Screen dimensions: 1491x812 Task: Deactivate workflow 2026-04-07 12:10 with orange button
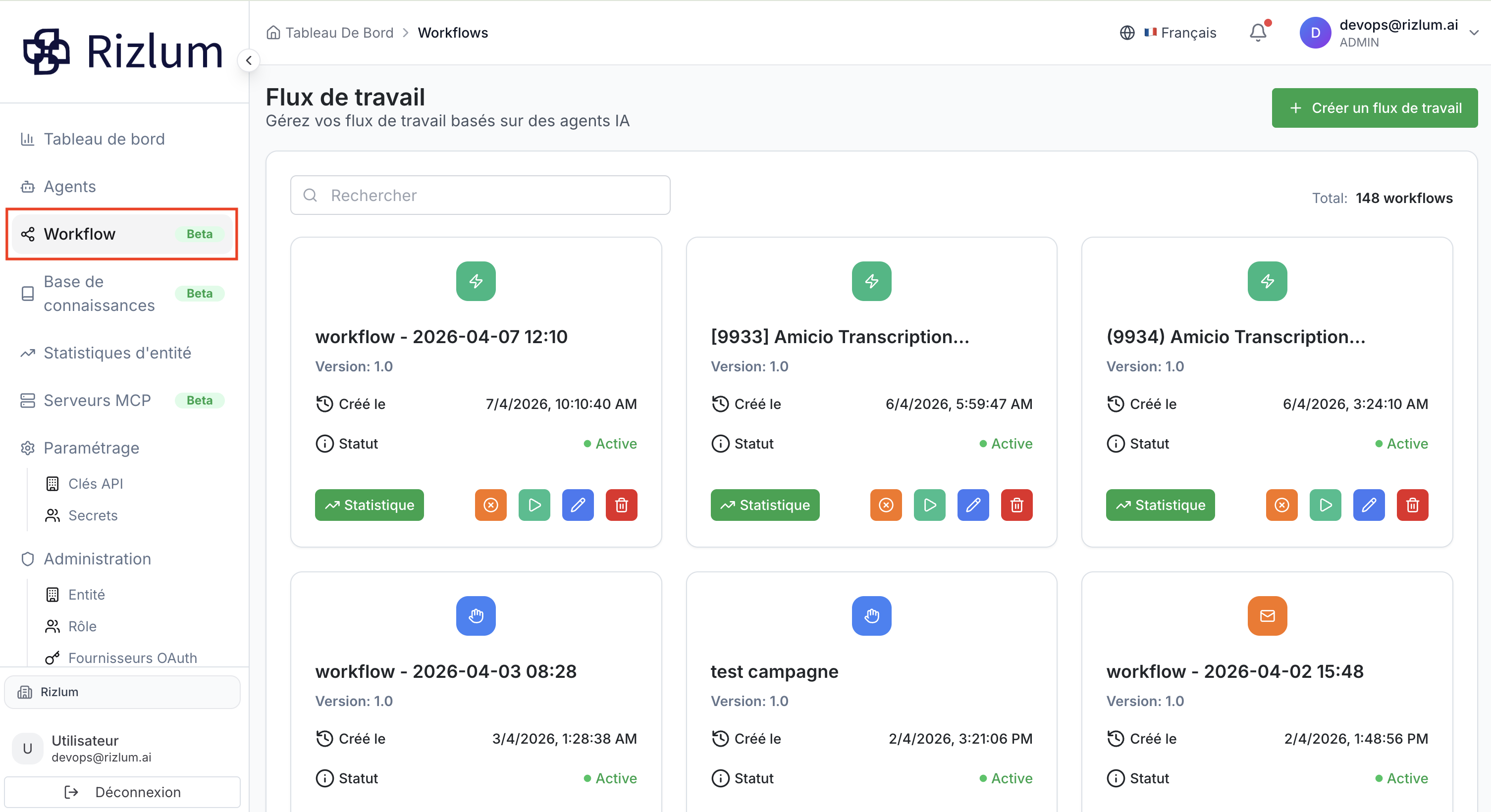click(491, 505)
